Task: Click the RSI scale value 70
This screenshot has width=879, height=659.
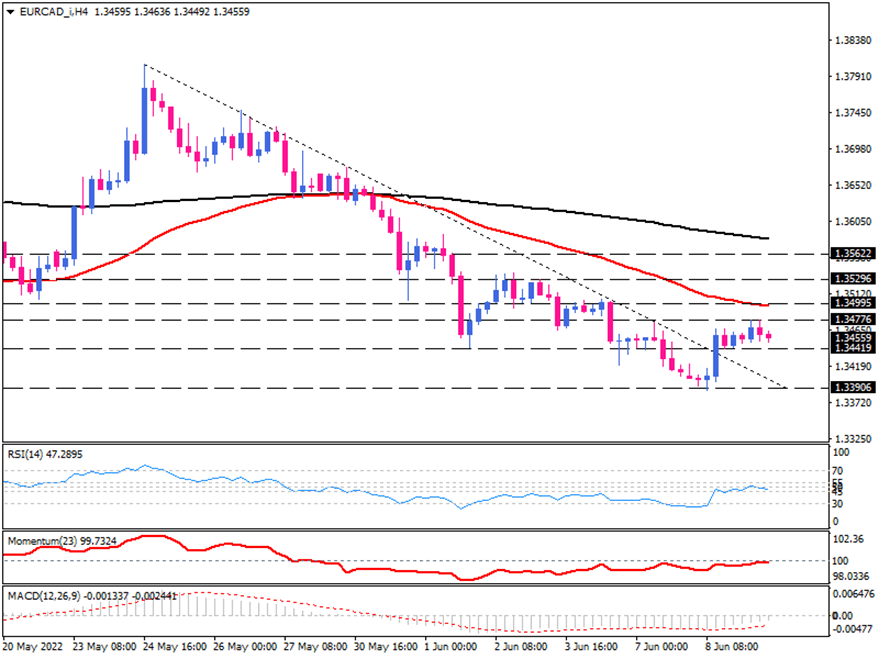Action: point(838,471)
